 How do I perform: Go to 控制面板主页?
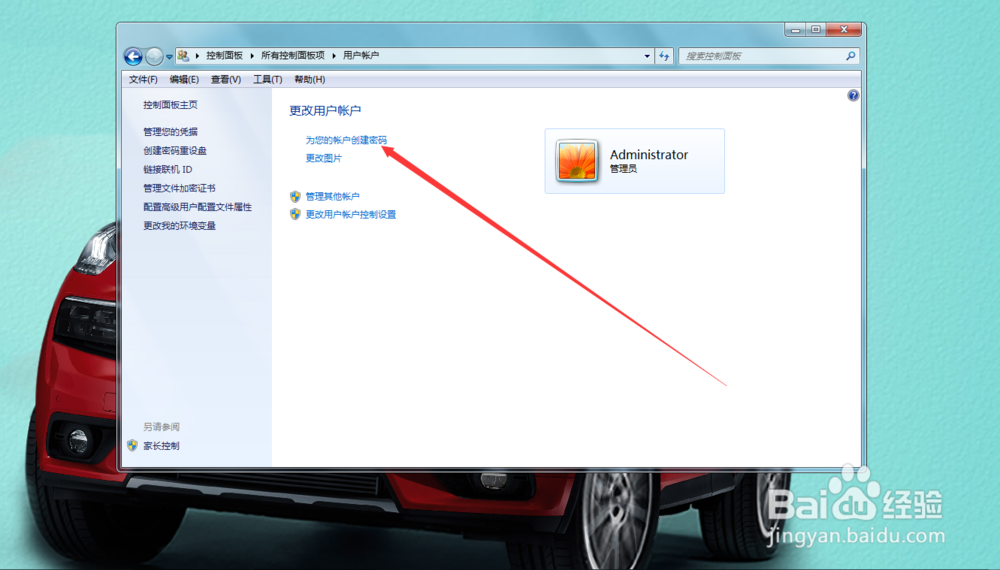pos(170,105)
